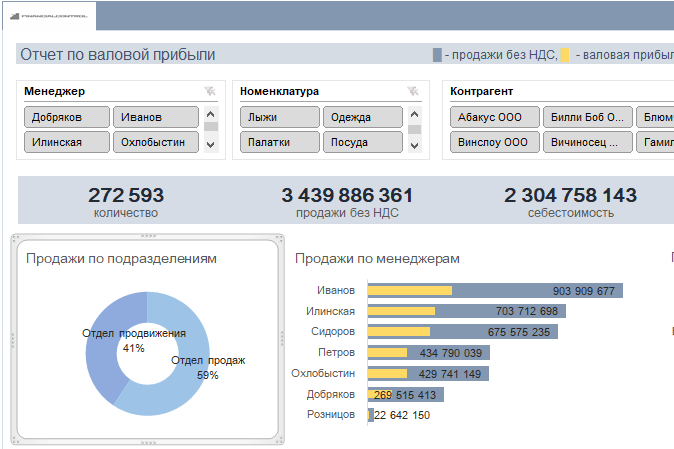
Task: Click Менеджер slicer scrollbar thumb
Action: [x=211, y=127]
